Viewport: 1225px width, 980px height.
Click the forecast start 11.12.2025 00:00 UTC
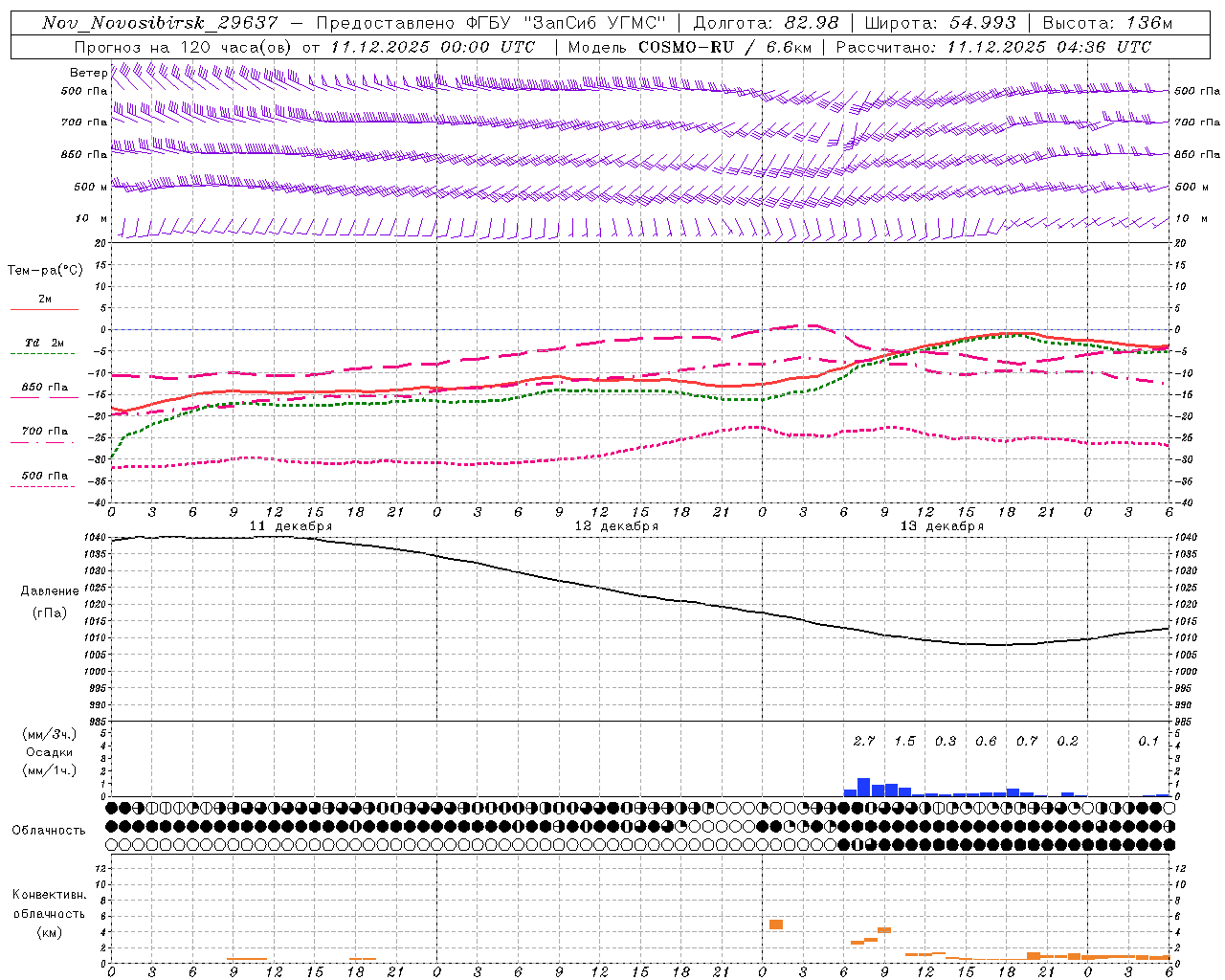433,47
